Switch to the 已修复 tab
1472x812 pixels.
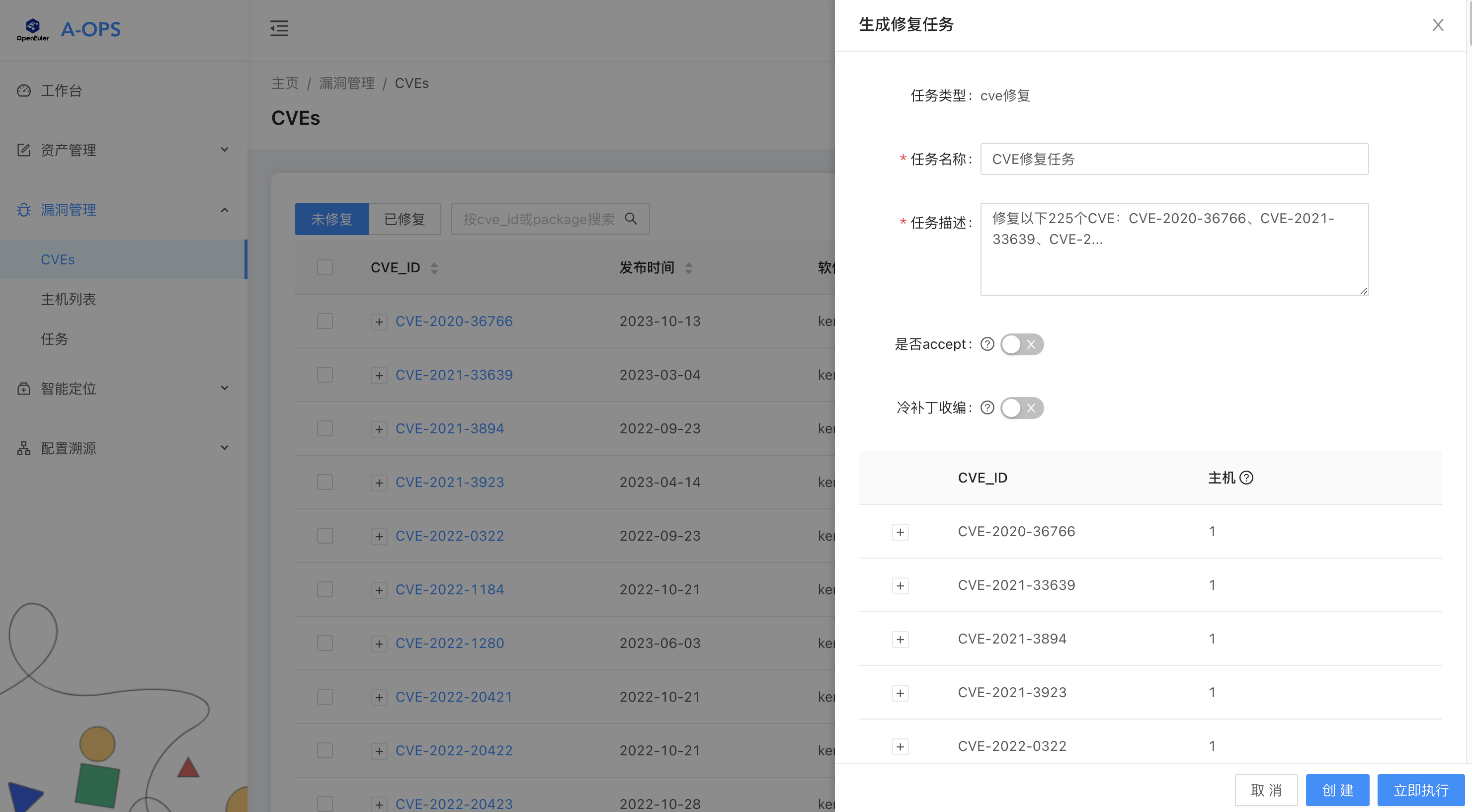click(405, 219)
